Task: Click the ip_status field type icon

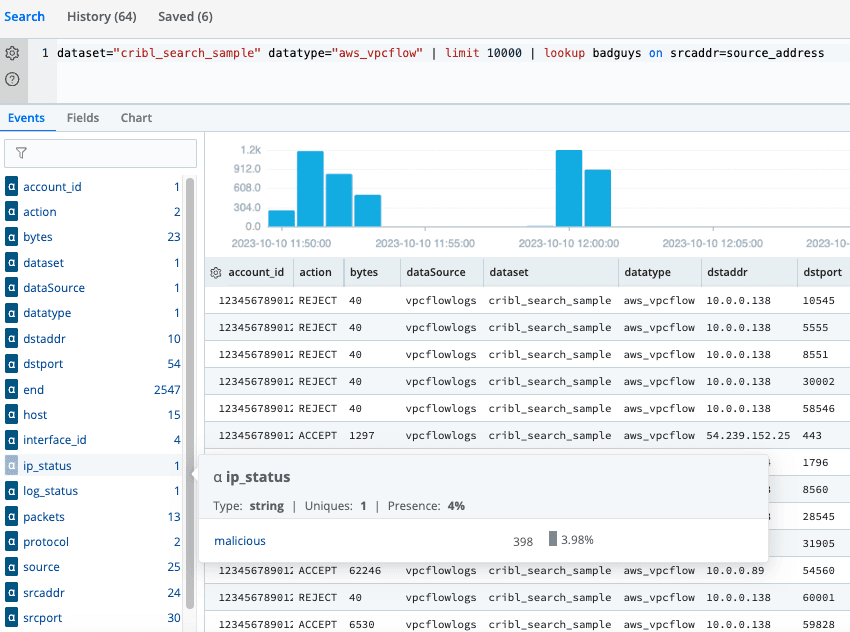Action: 12,466
